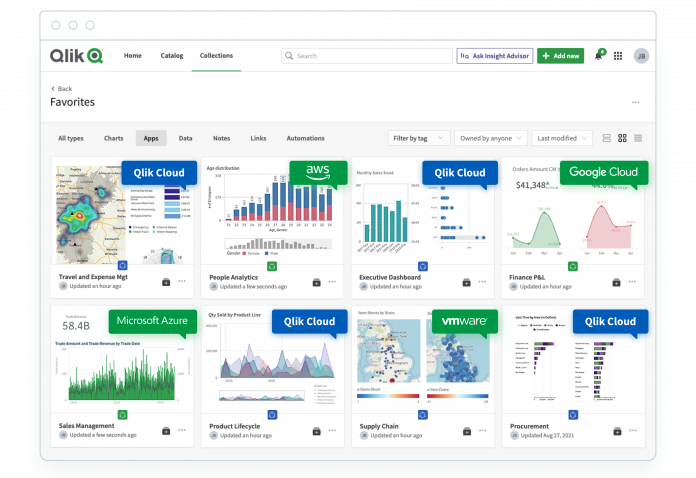Click Product Lifecycle space icon
This screenshot has width=696, height=478.
tap(316, 431)
